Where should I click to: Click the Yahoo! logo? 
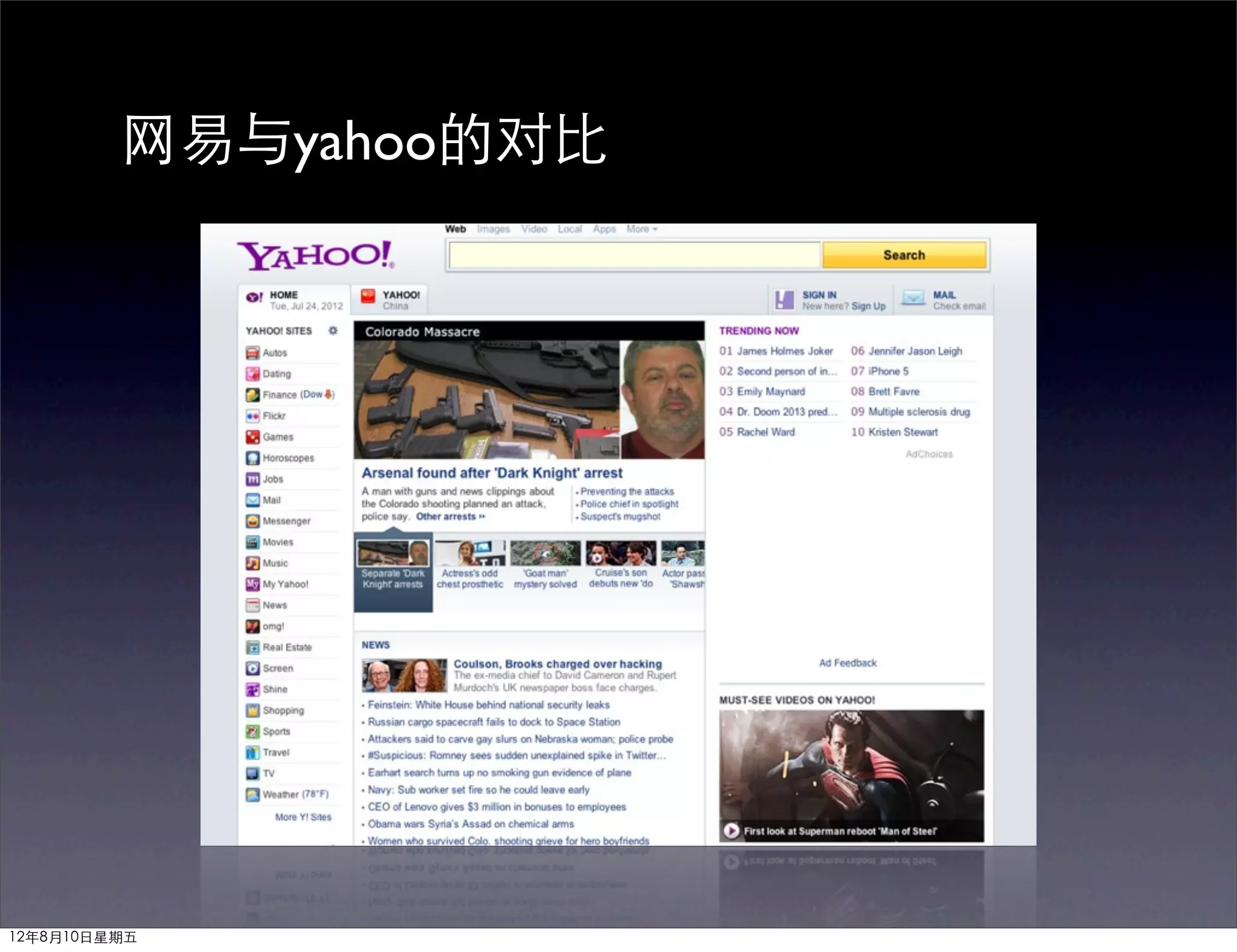click(x=316, y=256)
